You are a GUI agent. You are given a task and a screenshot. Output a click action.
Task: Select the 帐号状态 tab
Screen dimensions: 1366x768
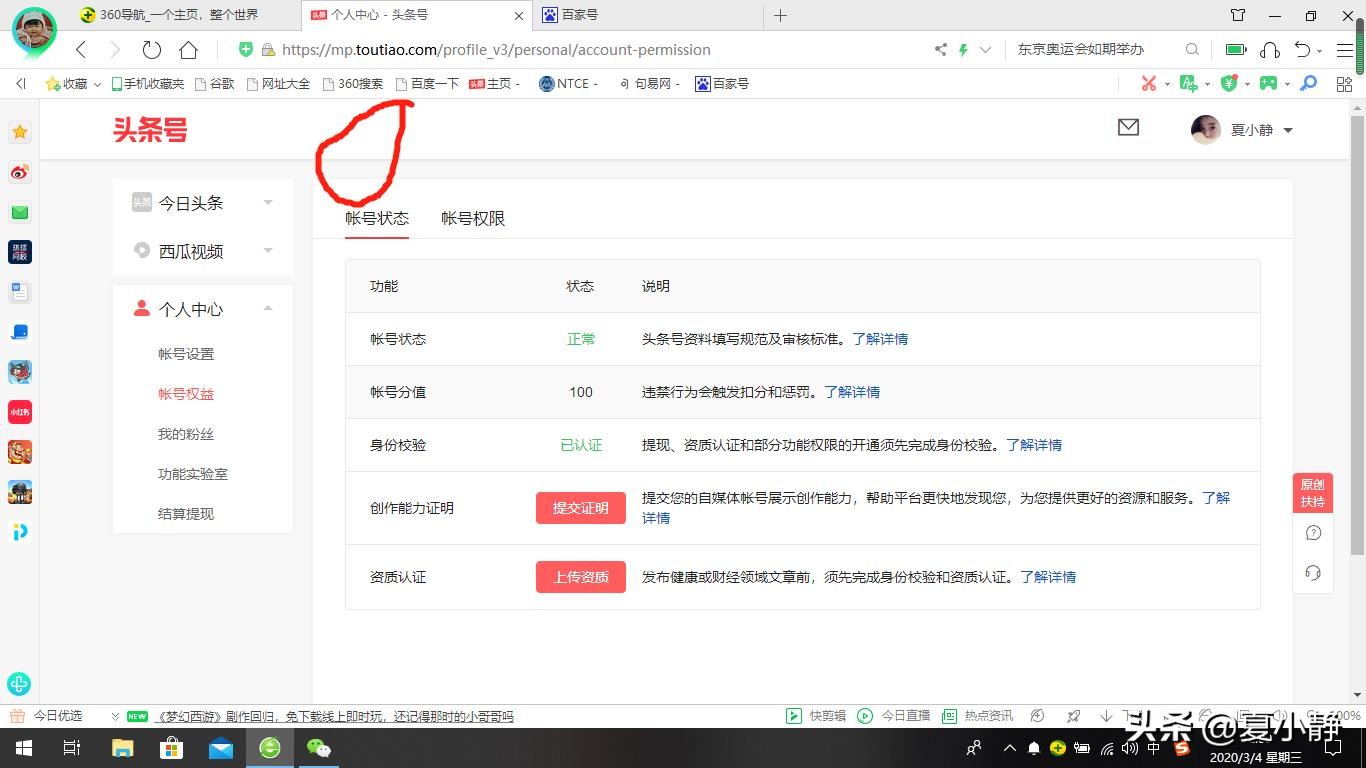tap(377, 218)
